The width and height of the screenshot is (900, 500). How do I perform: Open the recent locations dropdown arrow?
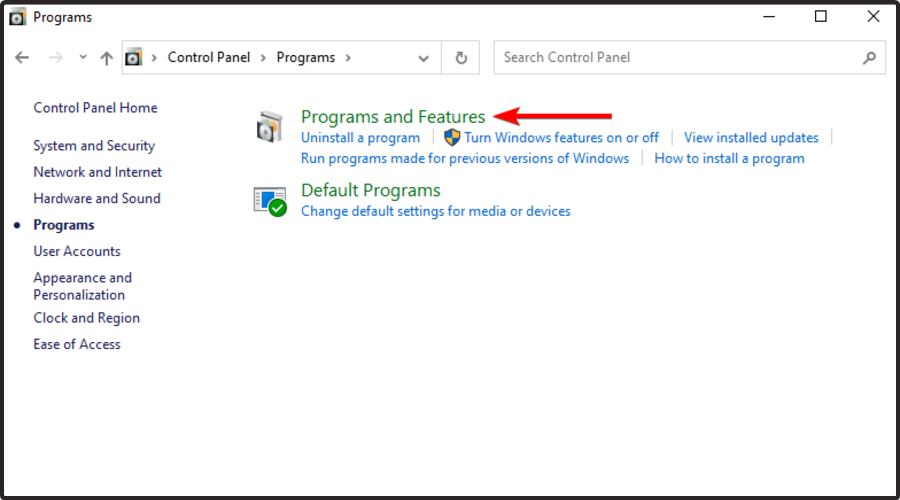(83, 57)
